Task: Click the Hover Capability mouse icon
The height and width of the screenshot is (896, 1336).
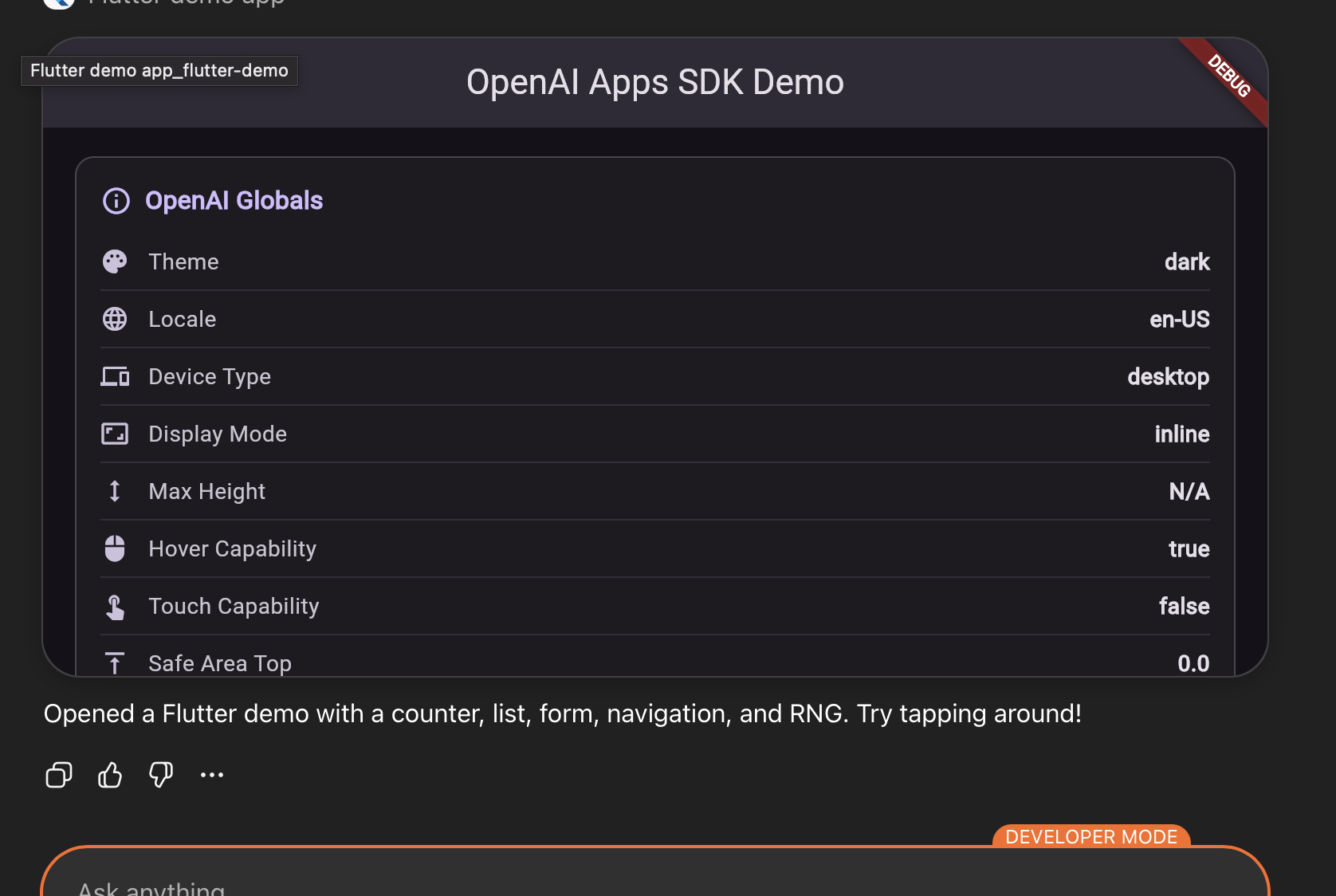Action: click(116, 548)
